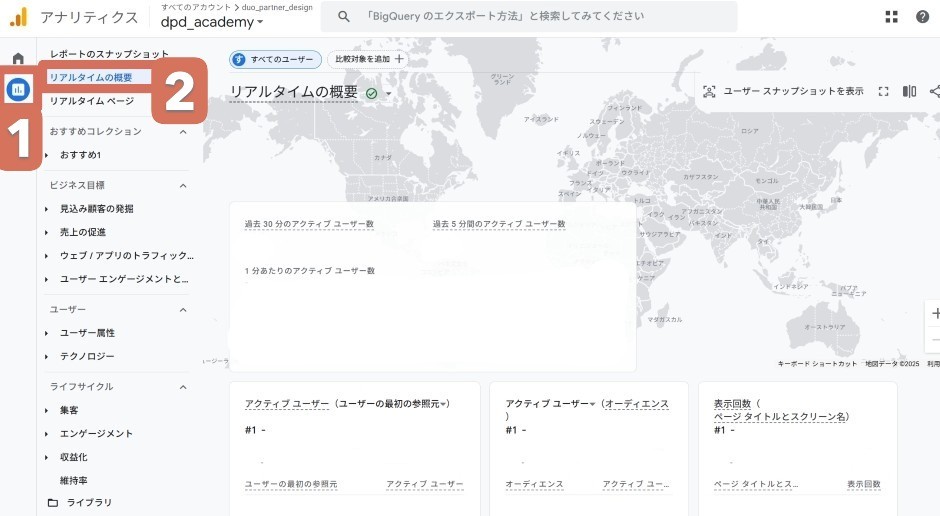Click the Google Analytics logo
Image resolution: width=940 pixels, height=516 pixels.
18,17
